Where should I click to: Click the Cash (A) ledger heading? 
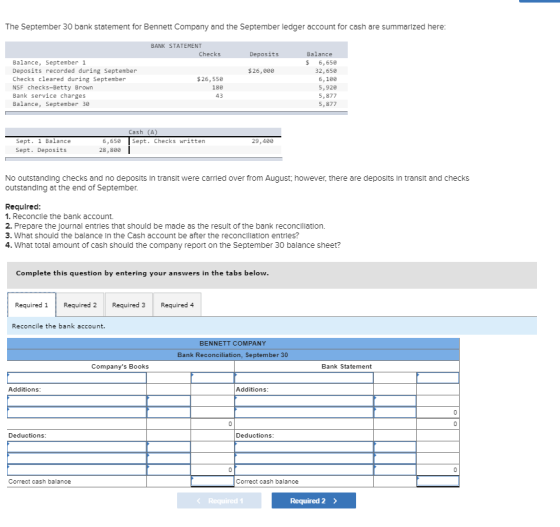coord(143,132)
